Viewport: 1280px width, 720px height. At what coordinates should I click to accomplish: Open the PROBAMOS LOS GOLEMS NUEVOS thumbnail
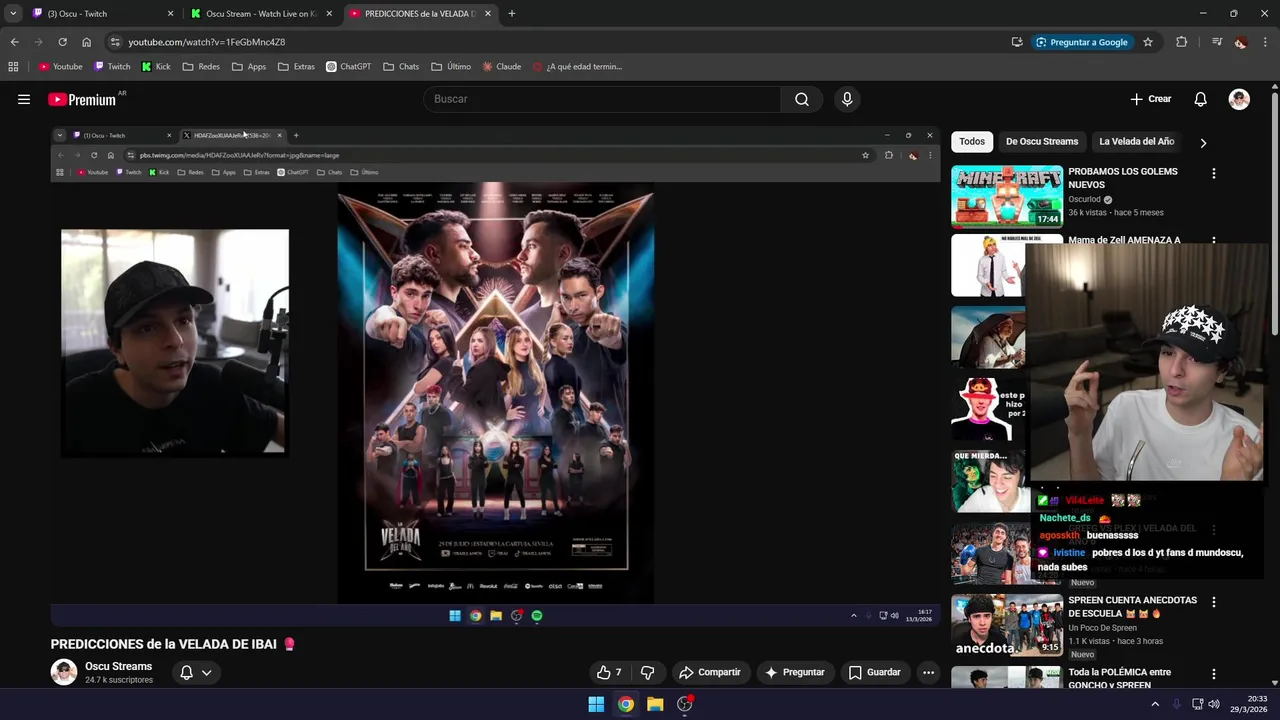[1007, 196]
